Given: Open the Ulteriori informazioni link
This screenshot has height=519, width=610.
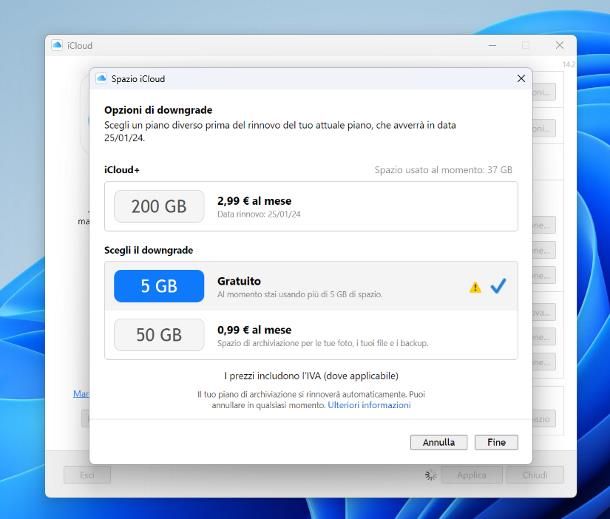Looking at the screenshot, I should (369, 405).
